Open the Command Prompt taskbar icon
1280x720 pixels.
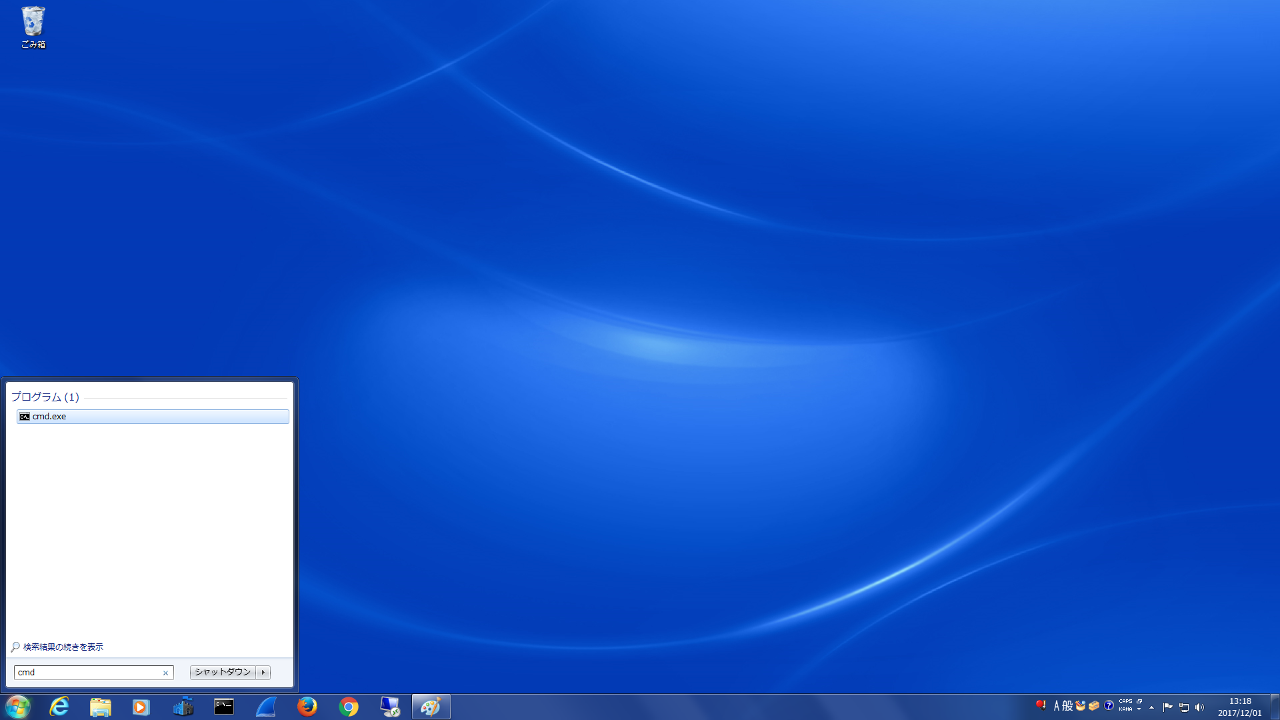click(224, 707)
